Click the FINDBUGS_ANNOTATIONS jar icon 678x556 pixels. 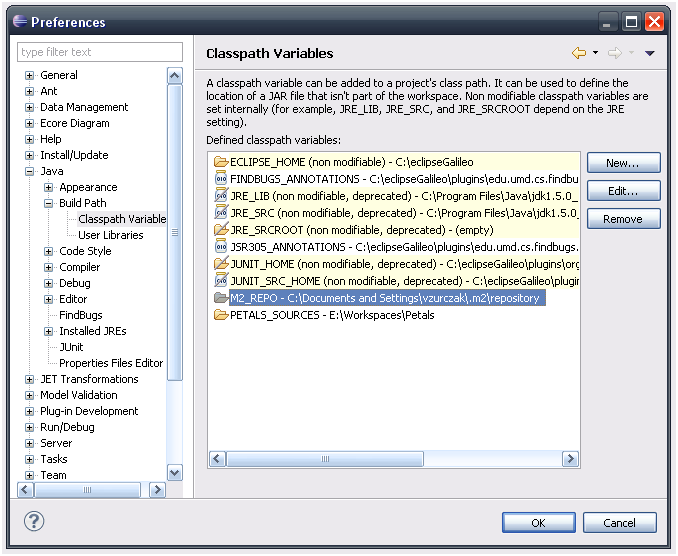221,178
